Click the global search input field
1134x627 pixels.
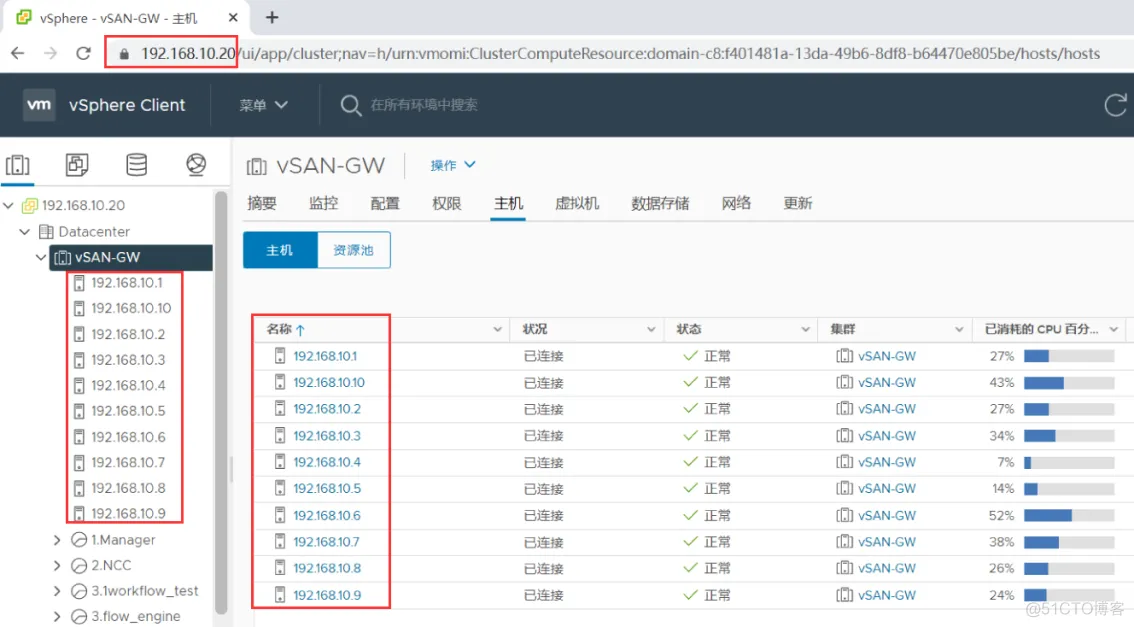click(x=425, y=105)
